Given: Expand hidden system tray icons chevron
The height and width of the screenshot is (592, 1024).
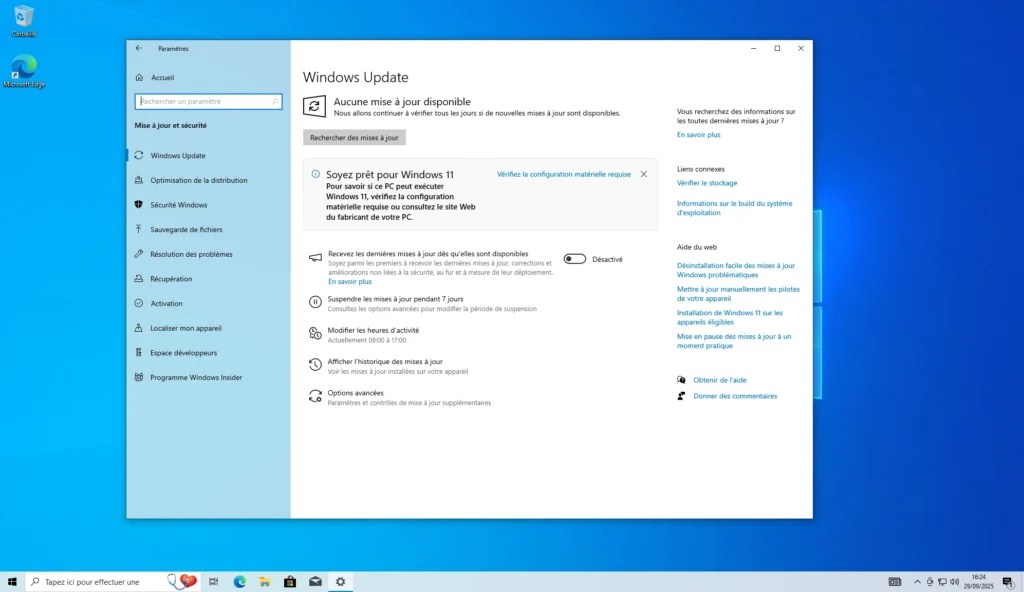Looking at the screenshot, I should click(x=917, y=582).
